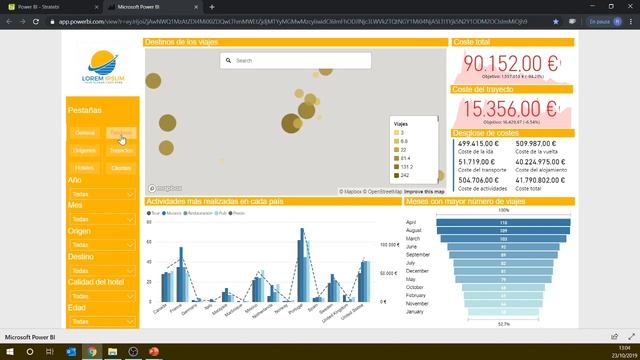
Task: Go back with the browser back arrow
Action: [x=9, y=21]
